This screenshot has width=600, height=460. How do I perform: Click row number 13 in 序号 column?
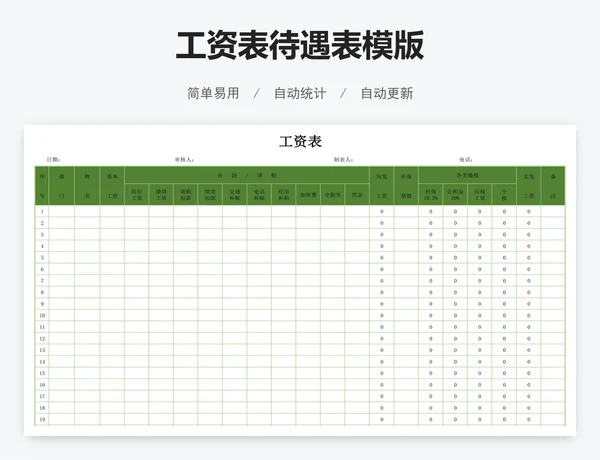tap(42, 350)
